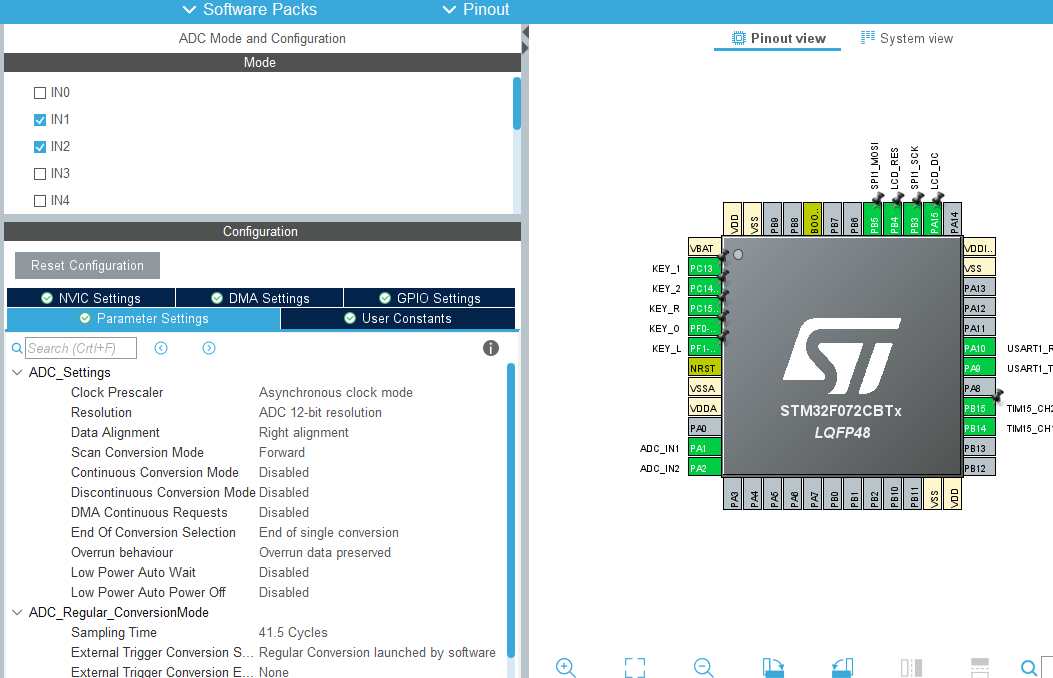
Task: Select pin PA1 on the chip
Action: pyautogui.click(x=705, y=448)
